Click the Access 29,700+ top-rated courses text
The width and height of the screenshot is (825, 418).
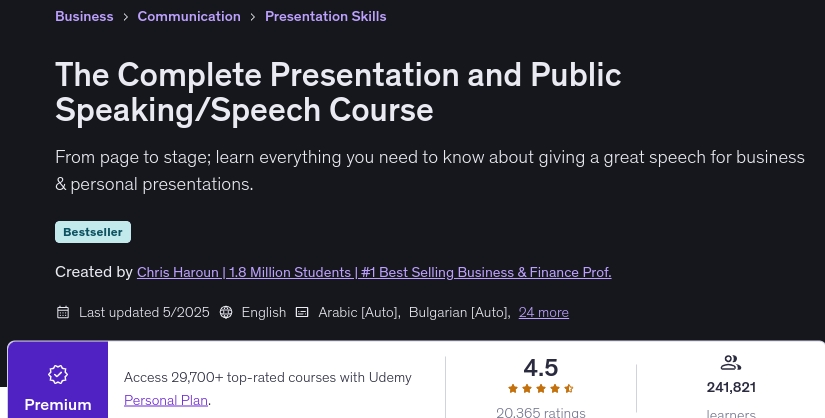(268, 377)
